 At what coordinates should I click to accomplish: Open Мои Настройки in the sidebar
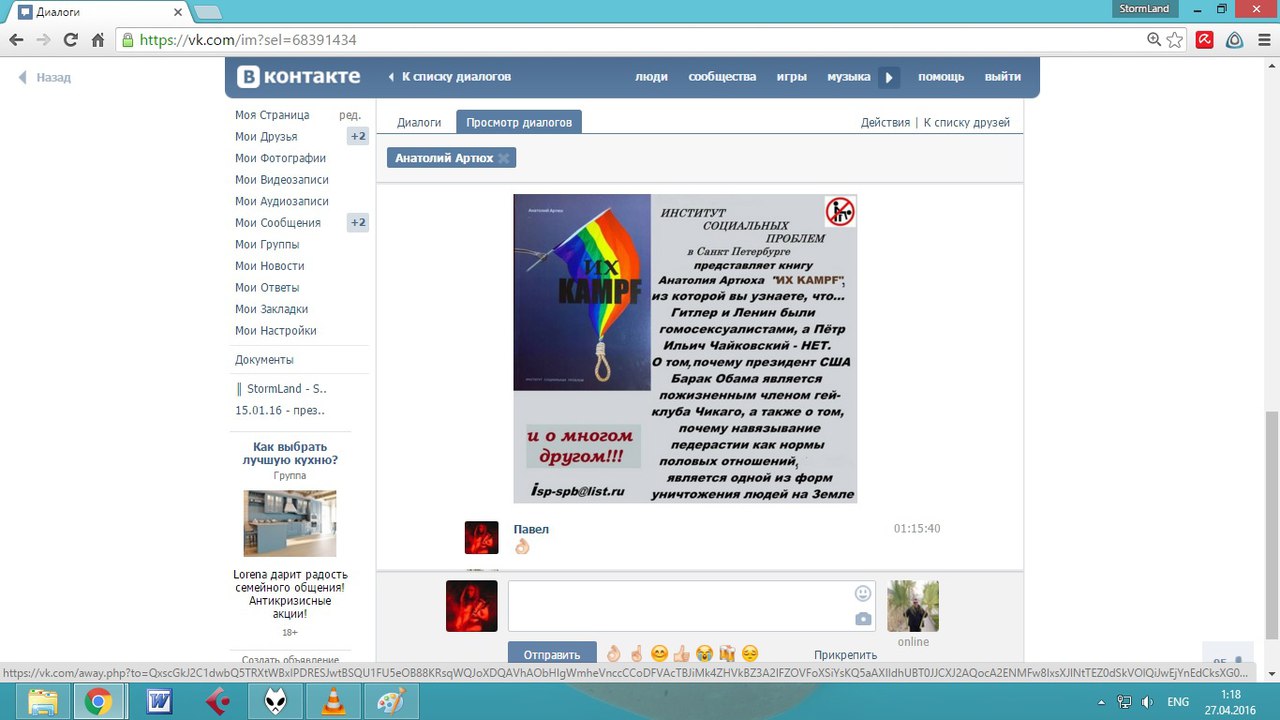coord(276,331)
